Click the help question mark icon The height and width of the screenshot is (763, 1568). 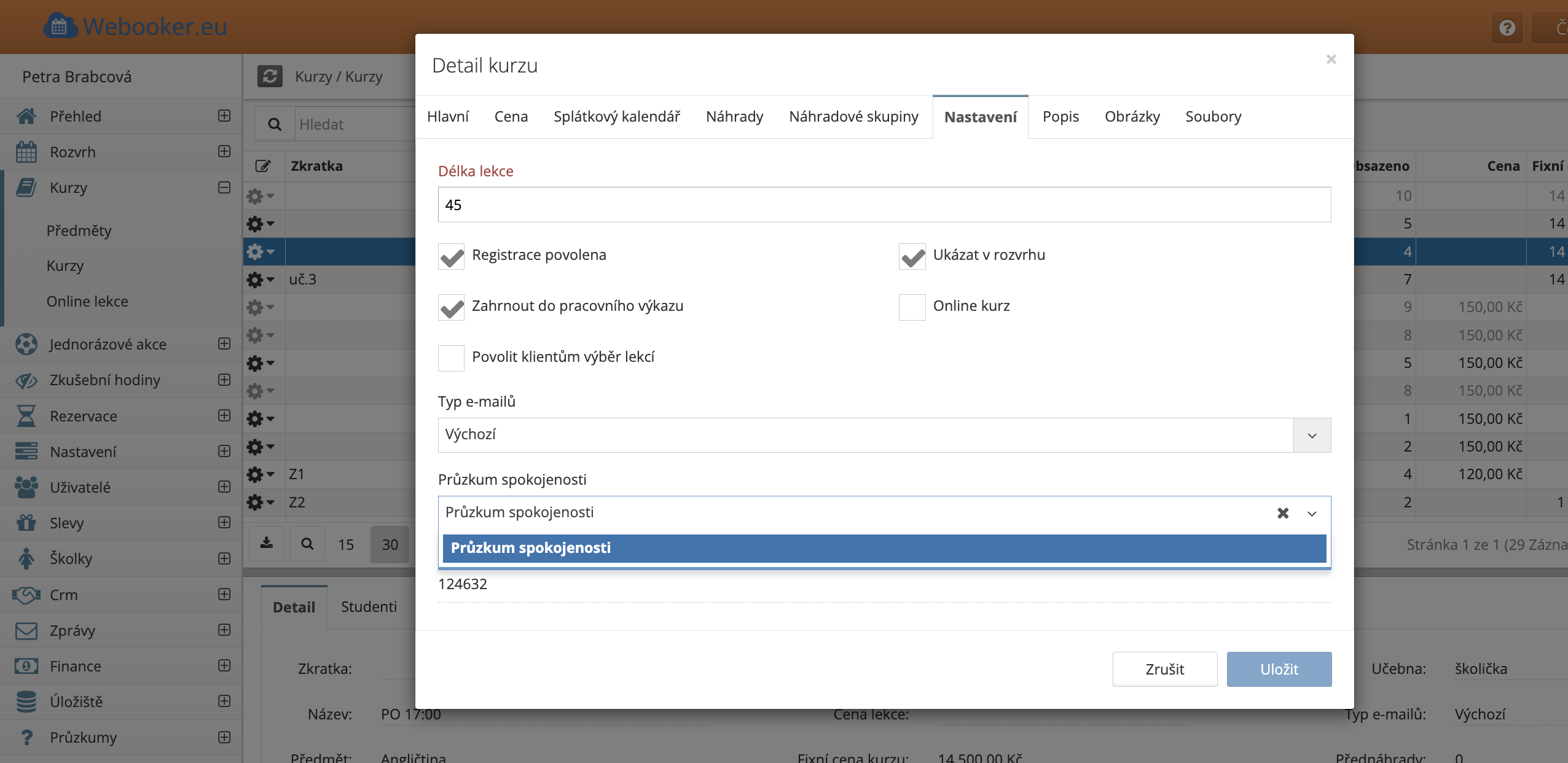1507,28
